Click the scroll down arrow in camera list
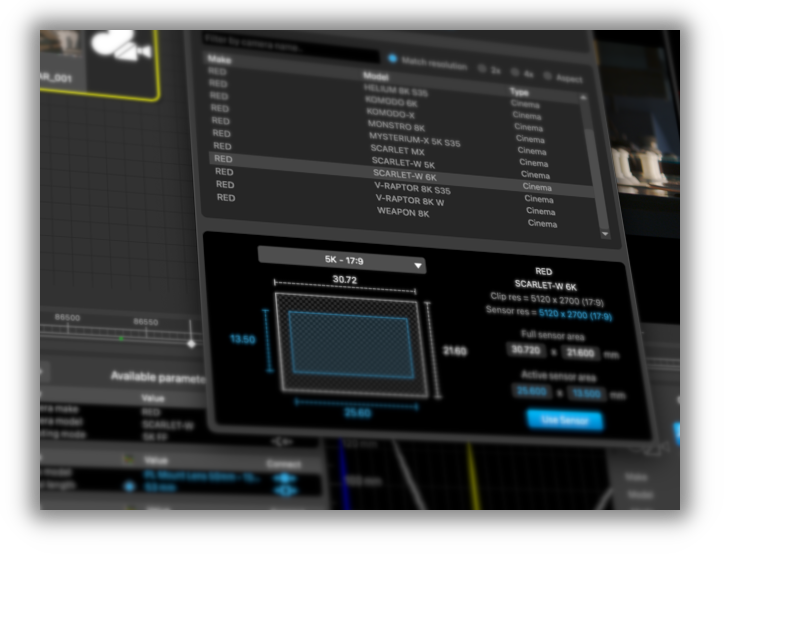Screen dimensions: 804x624 tap(604, 234)
